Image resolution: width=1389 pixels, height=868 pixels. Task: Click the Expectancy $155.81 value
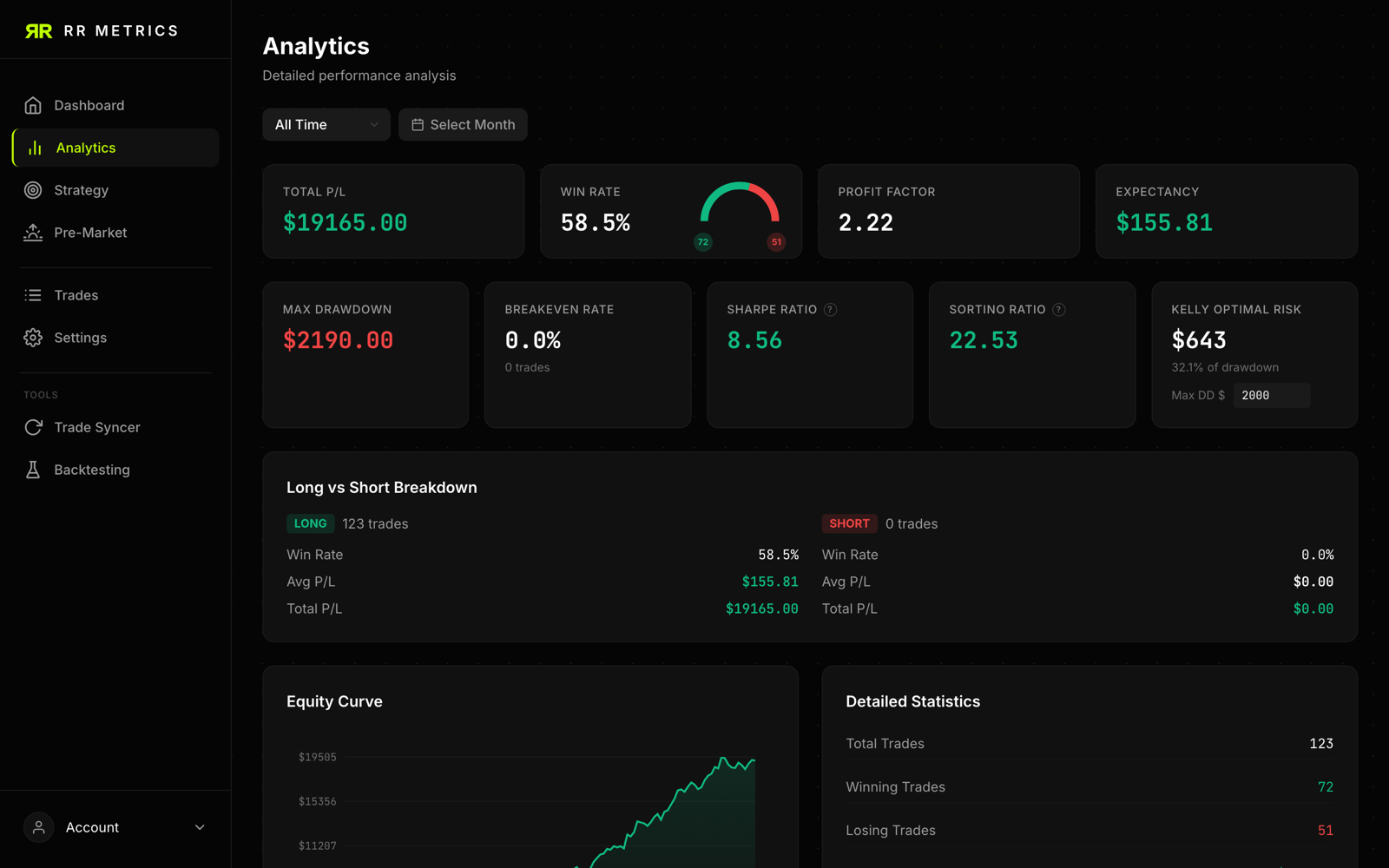pyautogui.click(x=1164, y=223)
